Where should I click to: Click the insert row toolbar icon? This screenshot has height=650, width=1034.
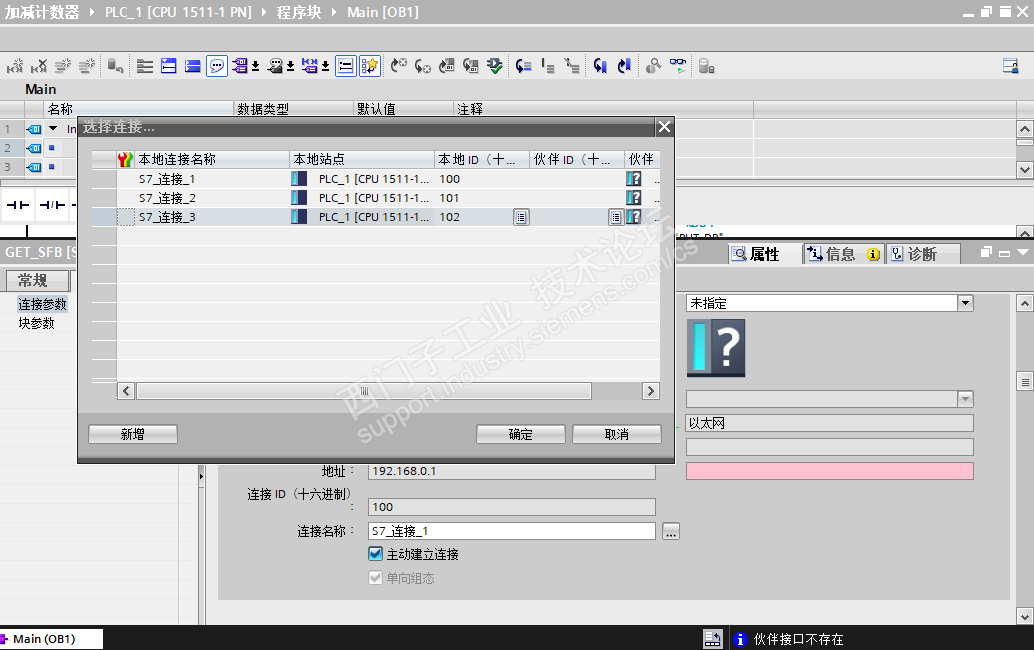coord(63,66)
